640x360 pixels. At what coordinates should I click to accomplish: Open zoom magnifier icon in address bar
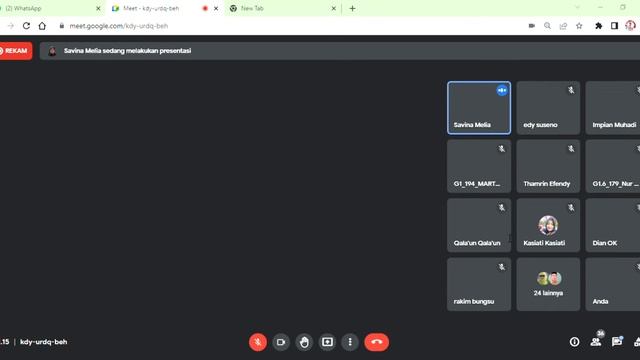point(547,26)
